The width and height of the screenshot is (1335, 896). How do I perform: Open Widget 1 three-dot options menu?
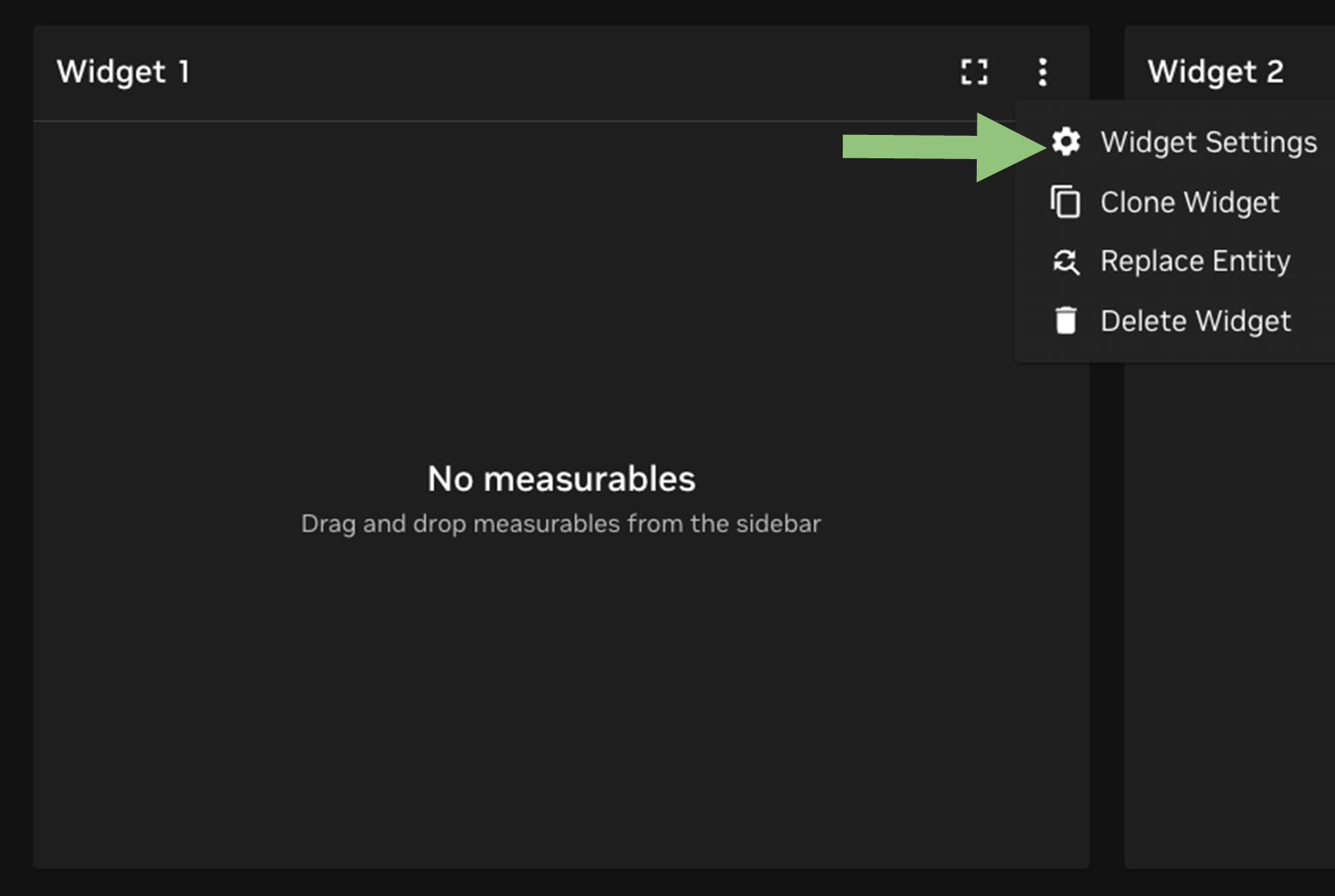coord(1043,72)
